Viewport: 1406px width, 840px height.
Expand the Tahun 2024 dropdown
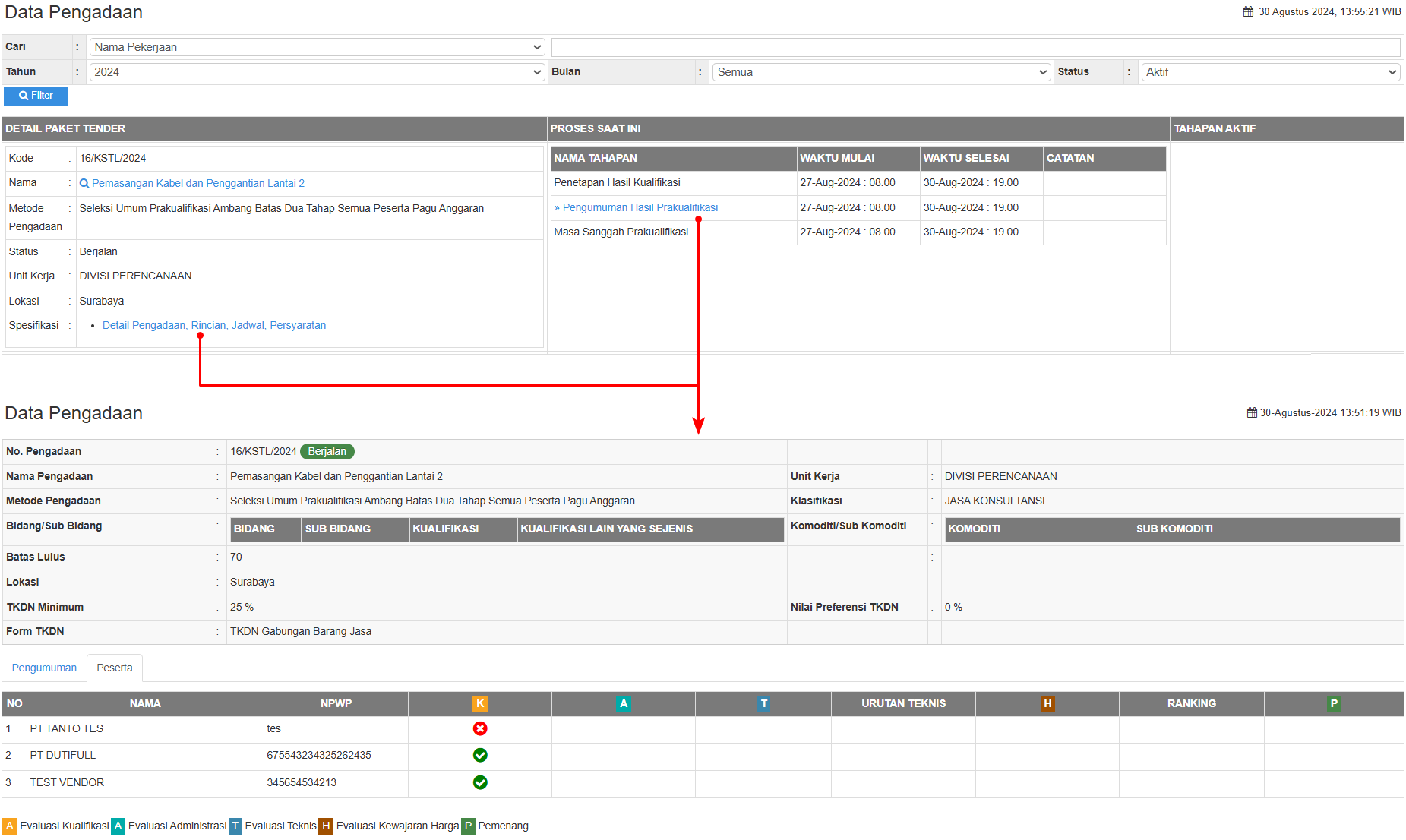(317, 72)
